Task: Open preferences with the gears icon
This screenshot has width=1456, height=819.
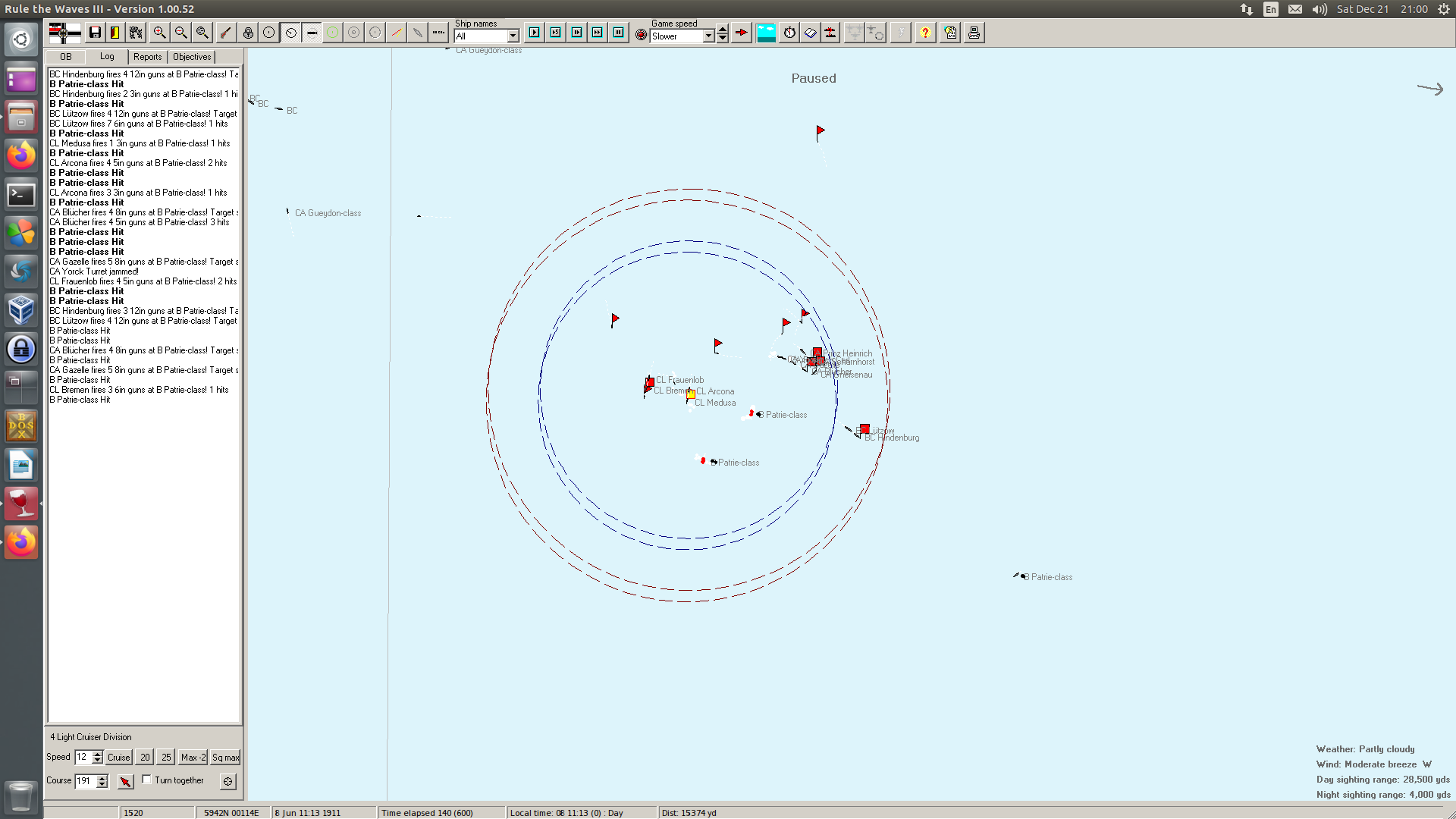Action: tap(136, 33)
